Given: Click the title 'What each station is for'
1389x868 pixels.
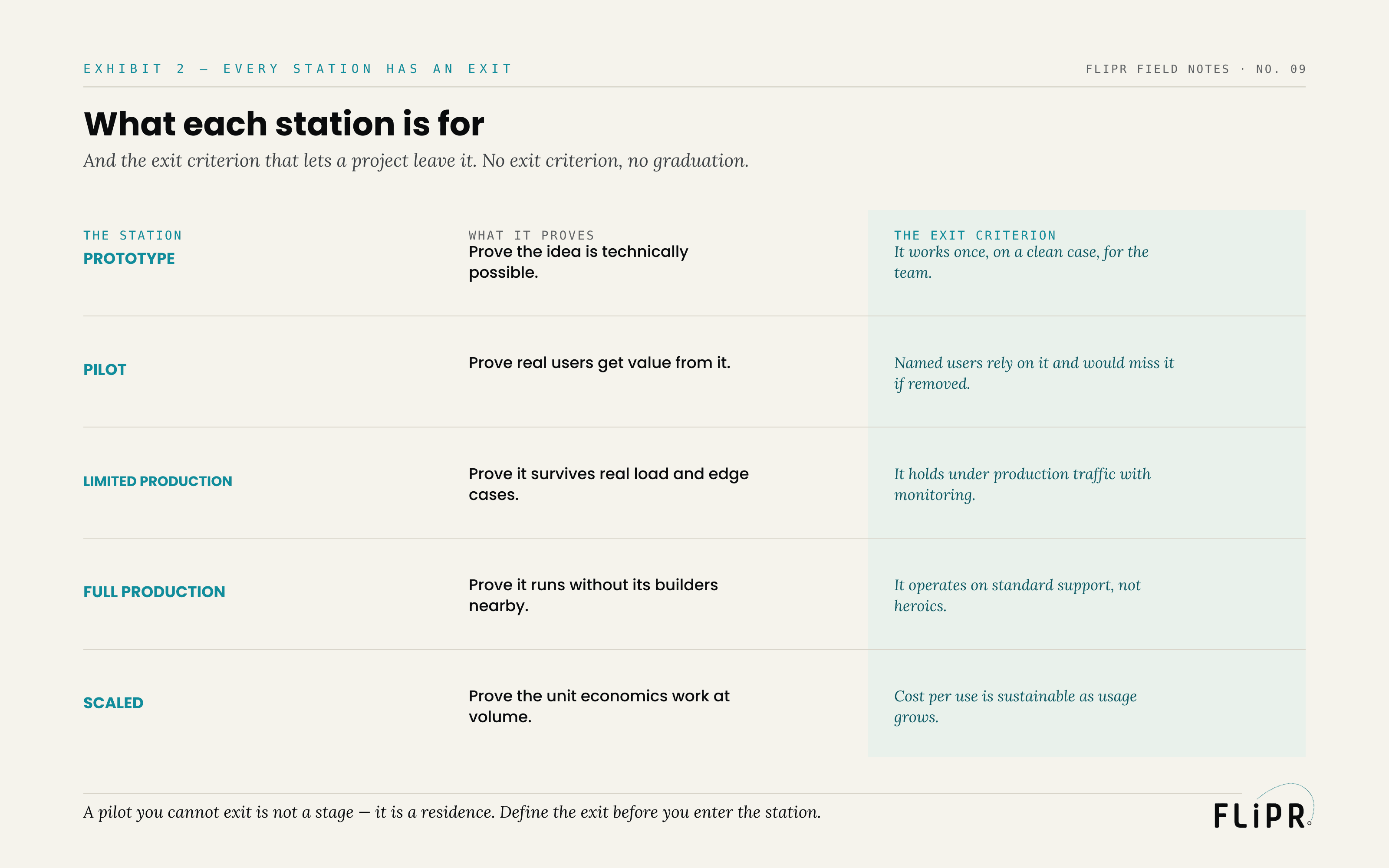Looking at the screenshot, I should 284,123.
